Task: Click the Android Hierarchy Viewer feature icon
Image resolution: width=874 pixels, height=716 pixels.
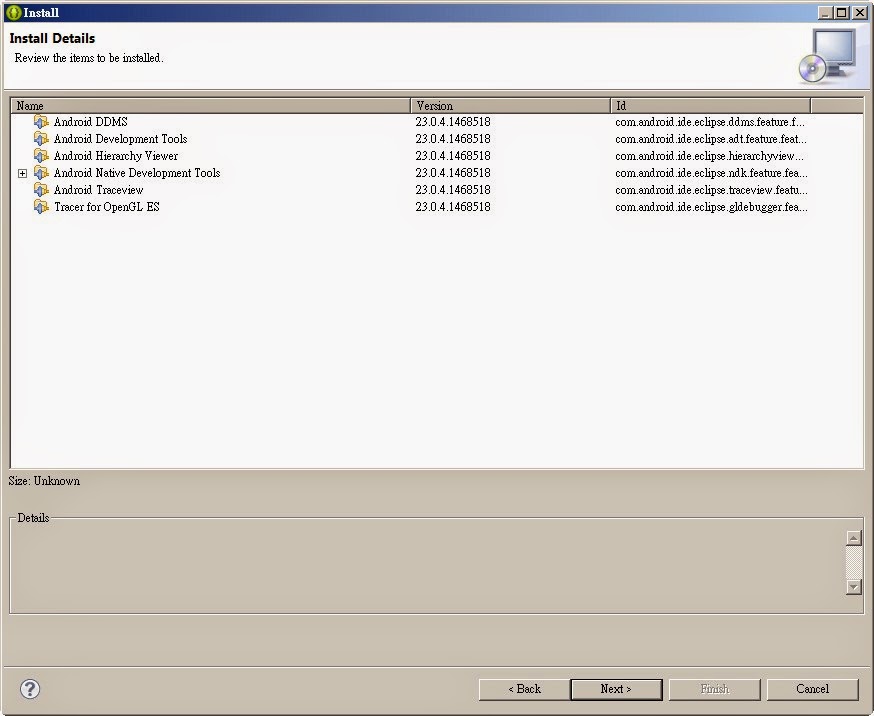Action: (x=41, y=155)
